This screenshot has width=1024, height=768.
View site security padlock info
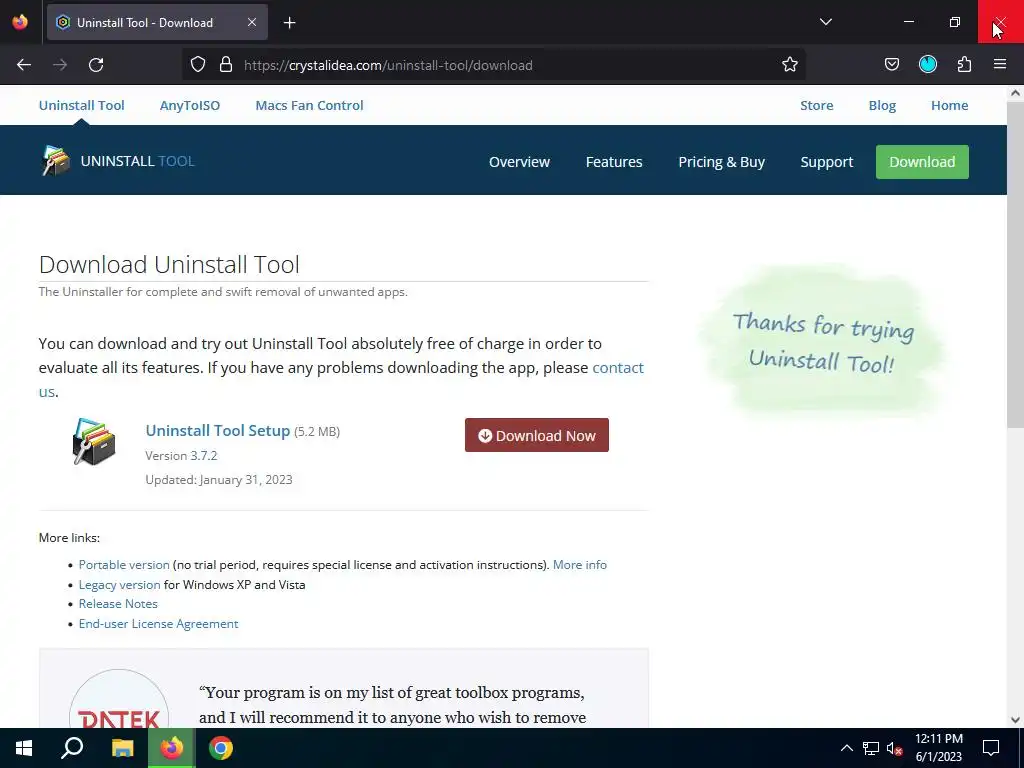[x=226, y=65]
